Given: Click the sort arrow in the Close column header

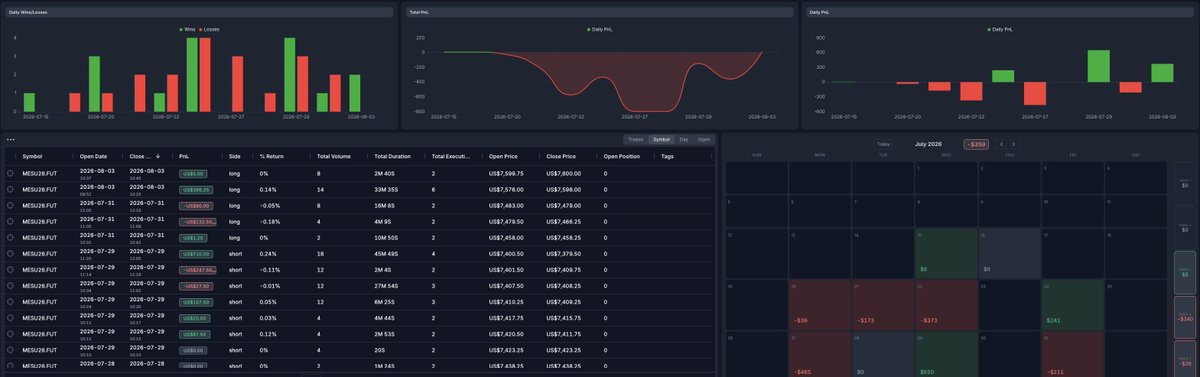Looking at the screenshot, I should tap(157, 156).
